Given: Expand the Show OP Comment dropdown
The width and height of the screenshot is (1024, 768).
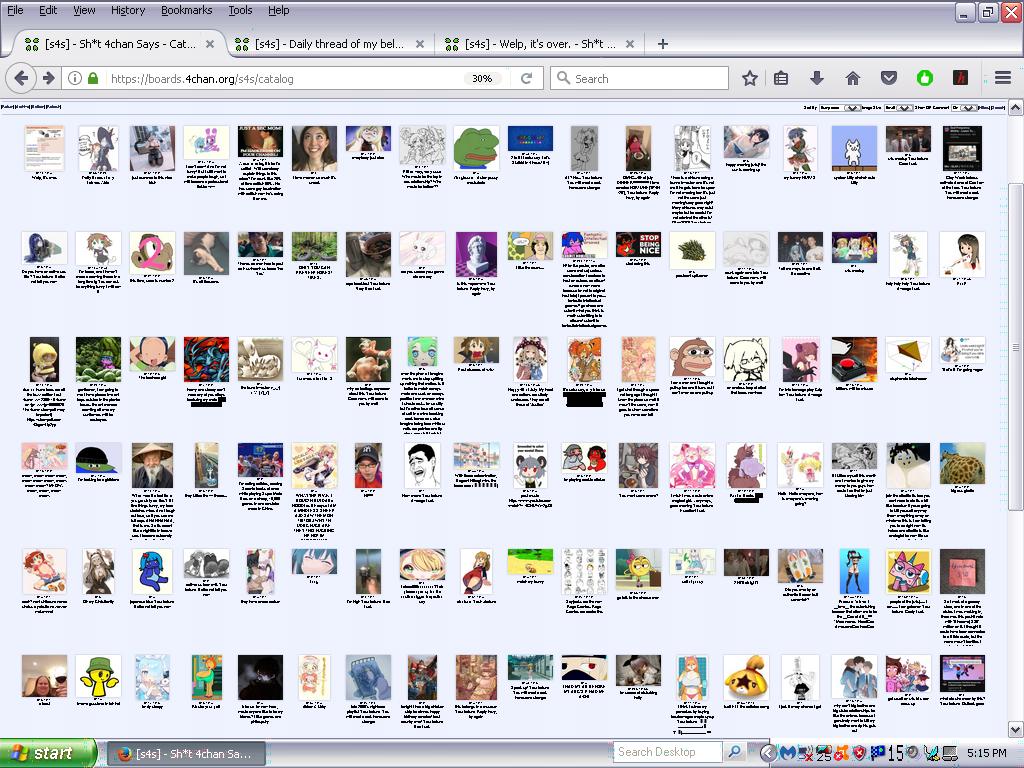Looking at the screenshot, I should [x=967, y=107].
